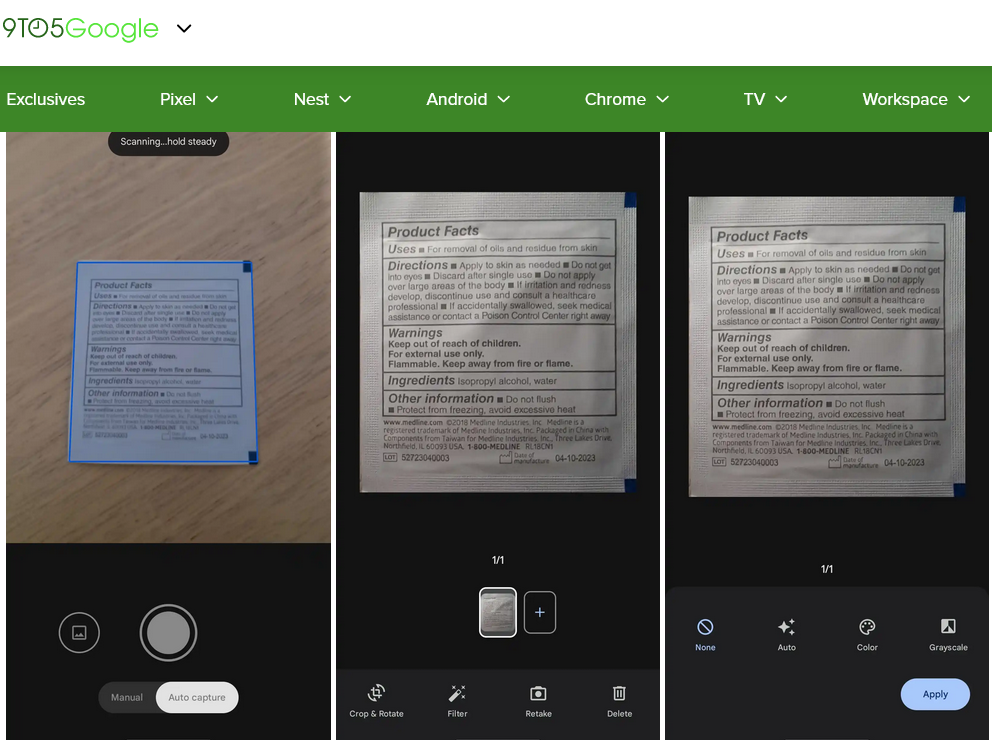The image size is (992, 740).
Task: Apply the Grayscale filter option
Action: click(948, 634)
